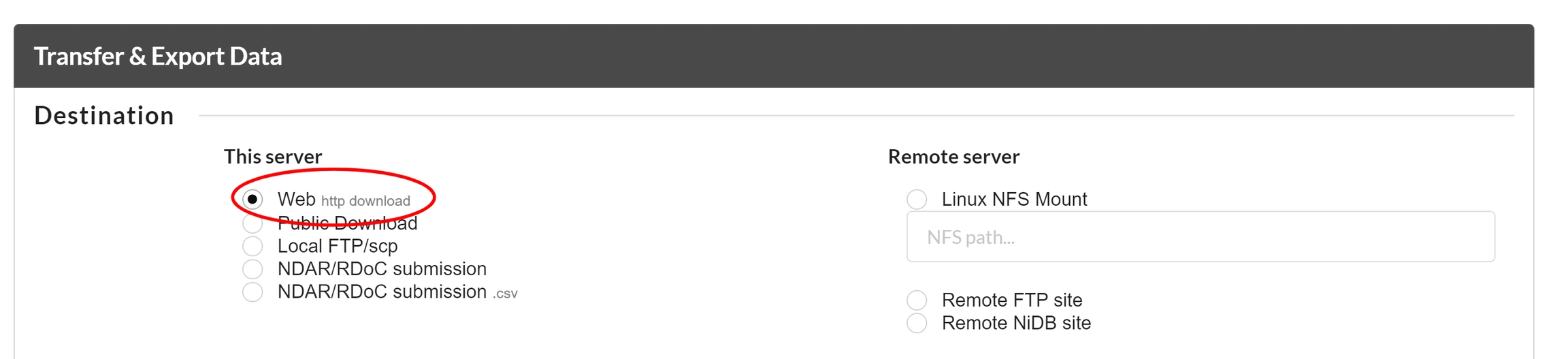Click the "Linux NFS Mount" label text
Screen dimensions: 1568x359
1014,200
